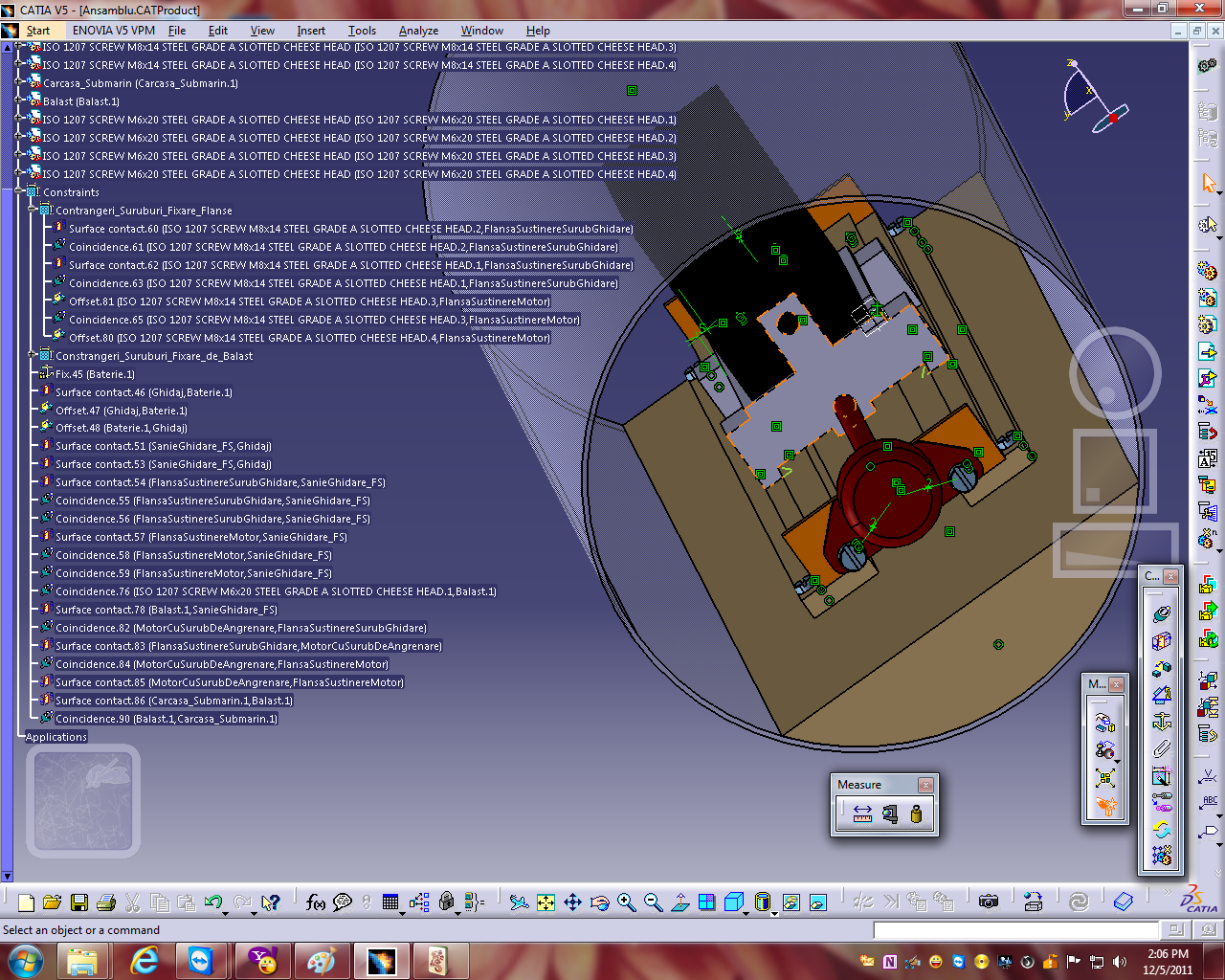Screen dimensions: 1225x980
Task: Click the Offset Constraint icon
Action: coord(1162,667)
